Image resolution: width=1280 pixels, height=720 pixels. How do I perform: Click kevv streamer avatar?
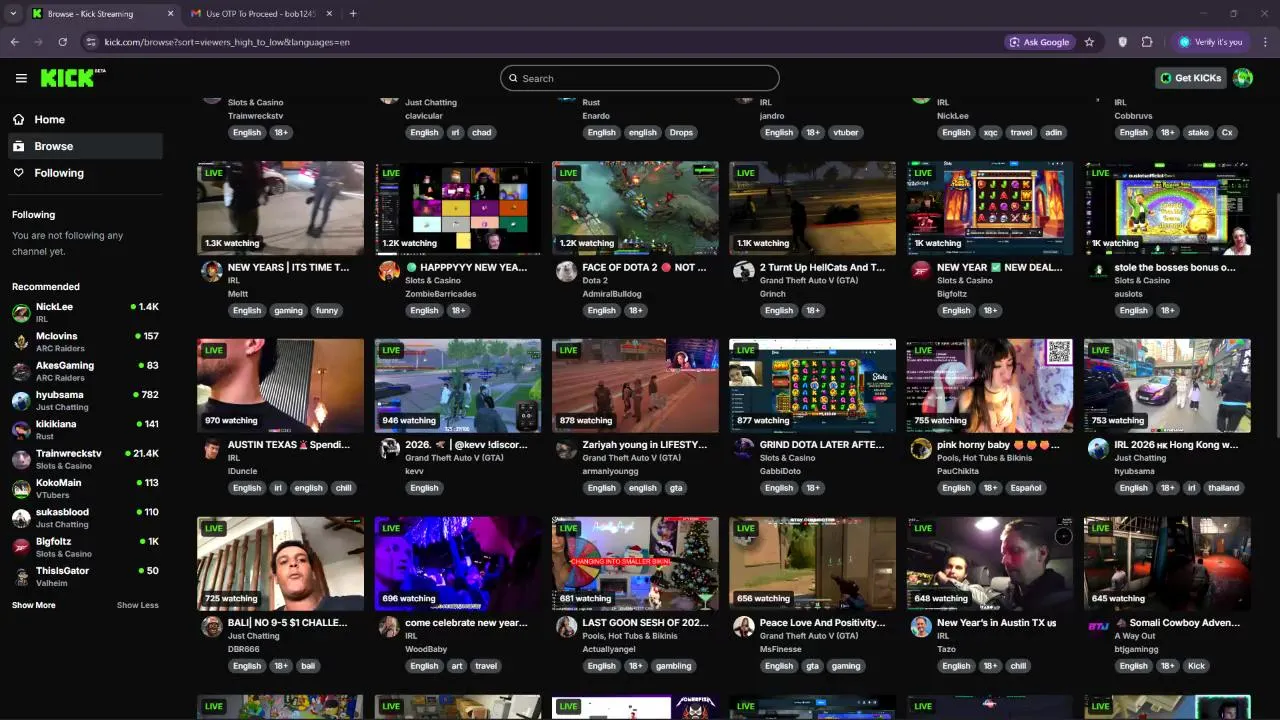[389, 449]
